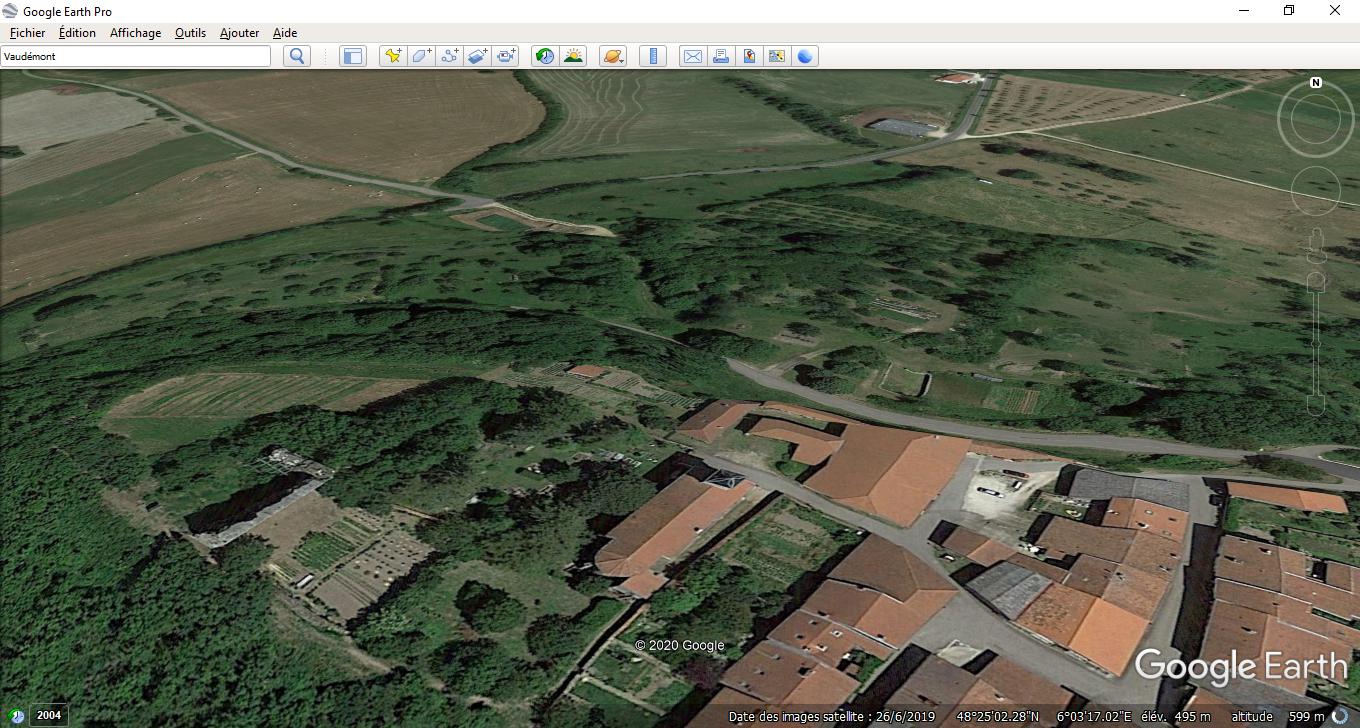Toggle the sidebar panel icon
The width and height of the screenshot is (1360, 728).
[x=353, y=56]
